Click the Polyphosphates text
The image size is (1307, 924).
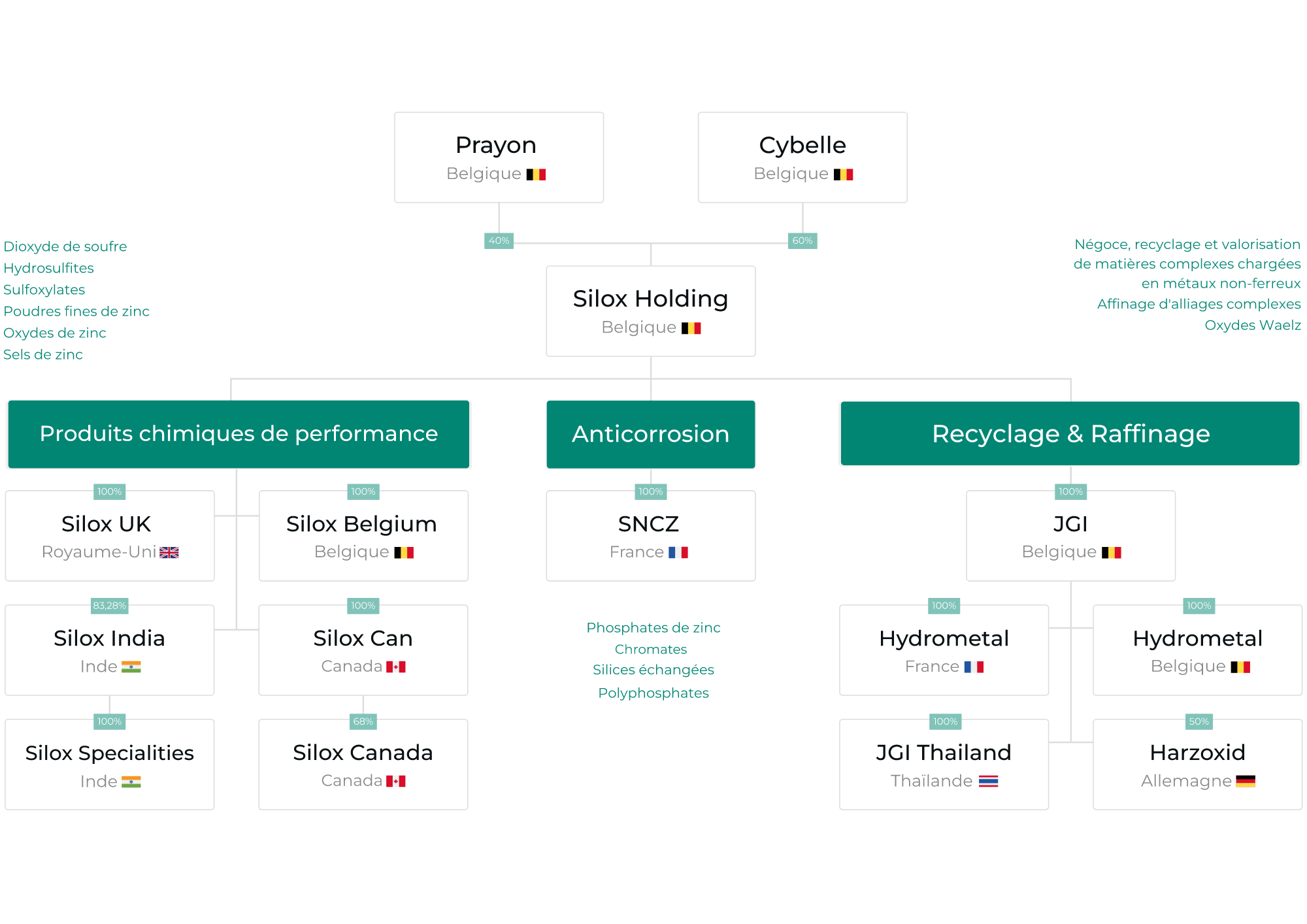point(653,693)
